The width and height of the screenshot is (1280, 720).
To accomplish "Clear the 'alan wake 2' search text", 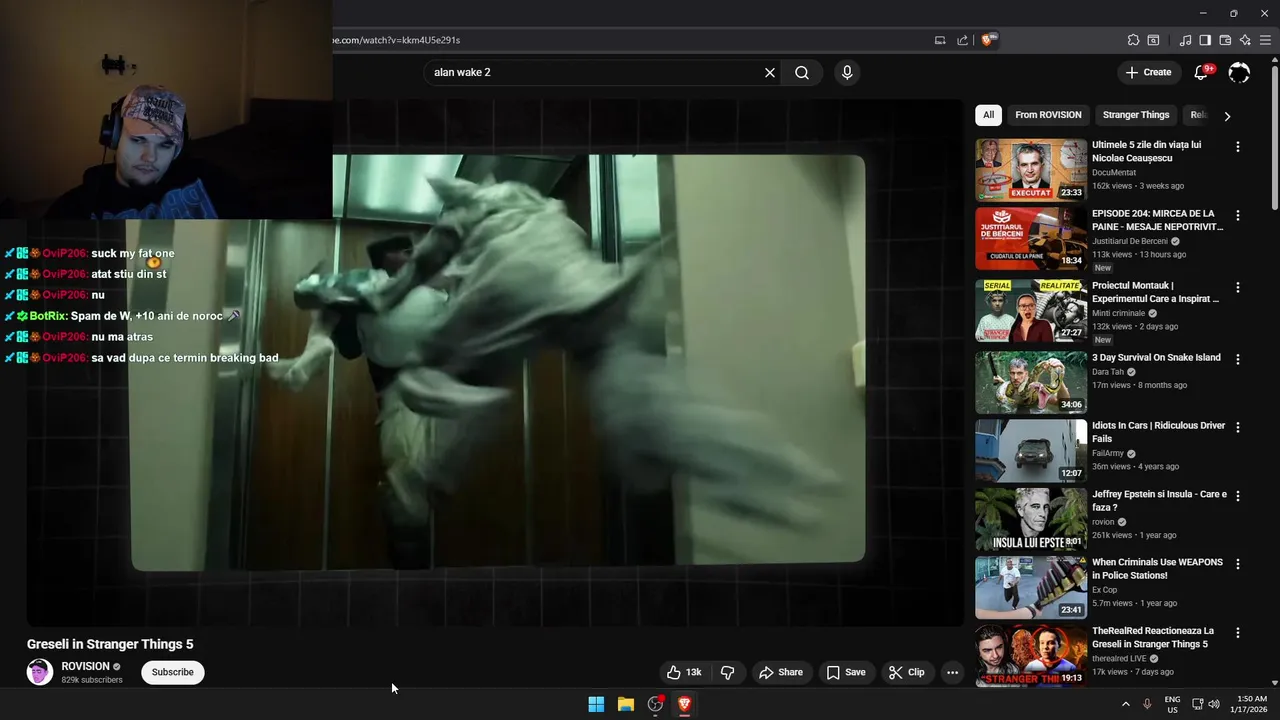I will (x=770, y=72).
